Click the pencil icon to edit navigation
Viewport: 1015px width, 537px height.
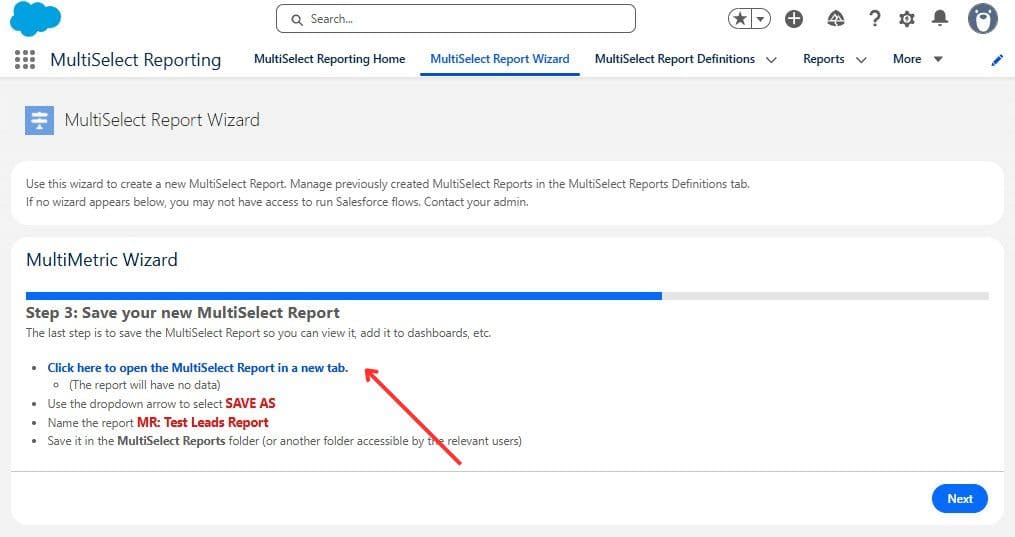[x=997, y=60]
